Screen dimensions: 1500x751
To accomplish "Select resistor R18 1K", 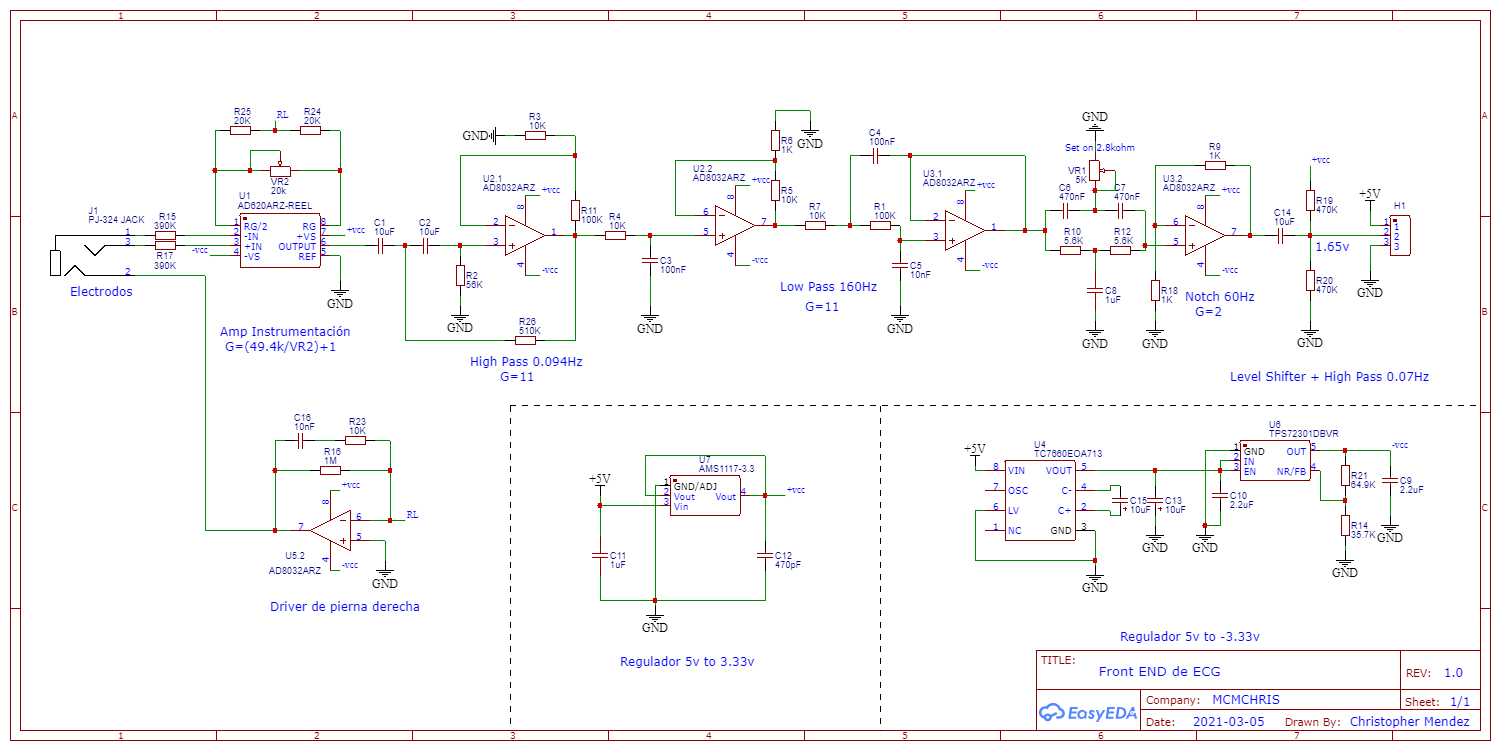I will [1155, 291].
